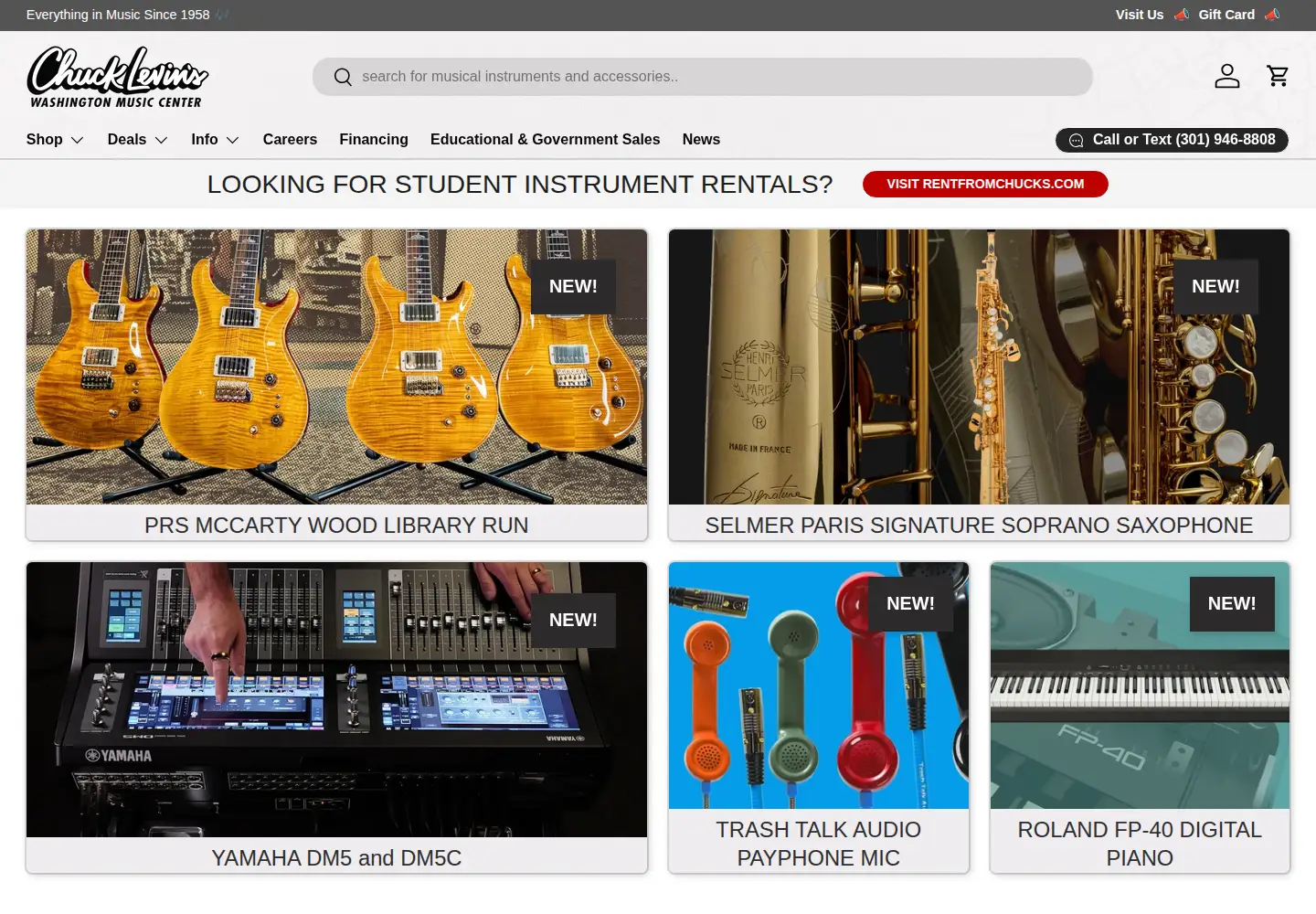The width and height of the screenshot is (1316, 914).
Task: Open the Roland FP-40 piano image
Action: (1140, 685)
